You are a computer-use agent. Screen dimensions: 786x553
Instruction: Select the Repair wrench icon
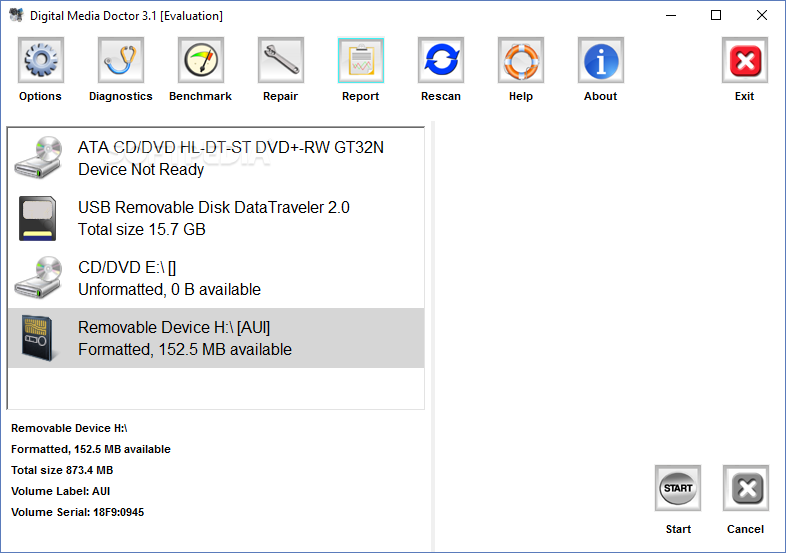pos(281,60)
